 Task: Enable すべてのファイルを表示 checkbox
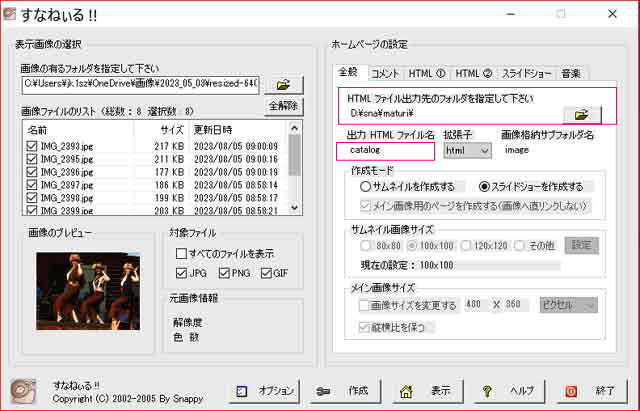tap(181, 253)
